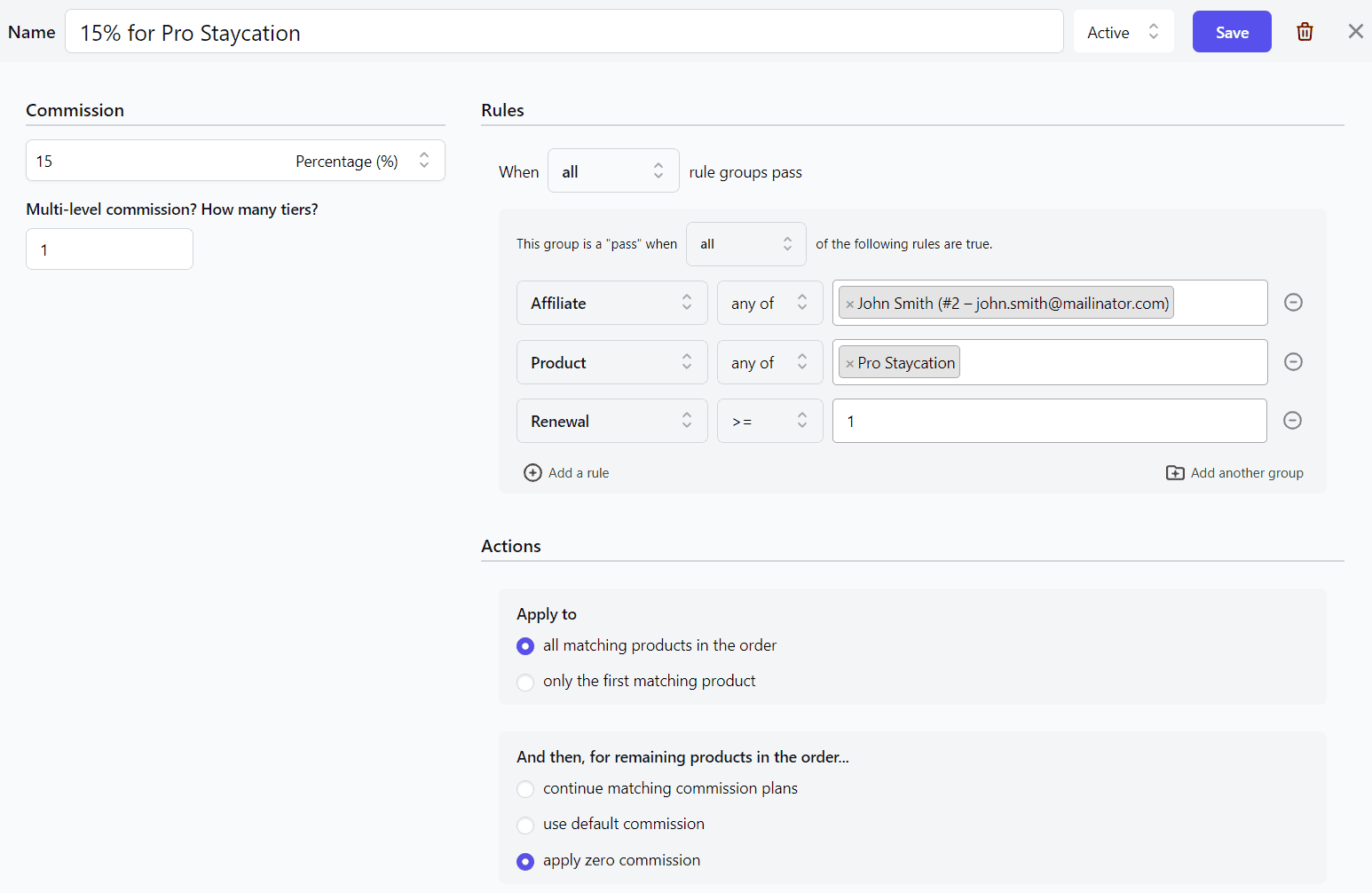
Task: Change group pass condition 'all' dropdown
Action: click(x=746, y=244)
